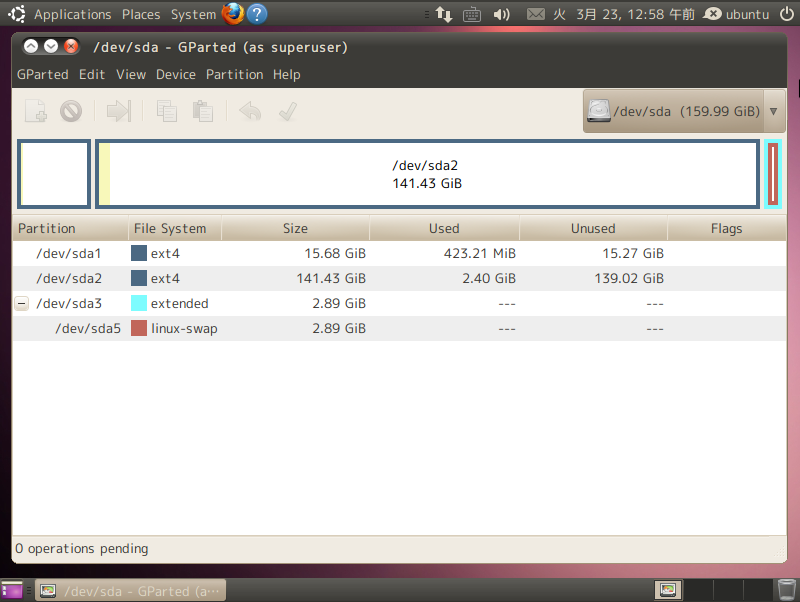Click the Size column header
The width and height of the screenshot is (800, 602).
pyautogui.click(x=295, y=229)
